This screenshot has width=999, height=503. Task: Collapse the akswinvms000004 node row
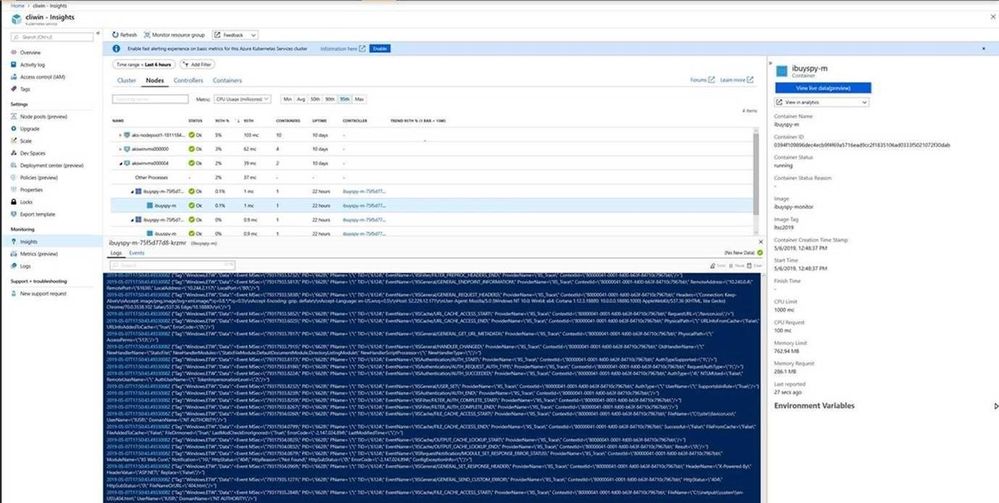120,163
